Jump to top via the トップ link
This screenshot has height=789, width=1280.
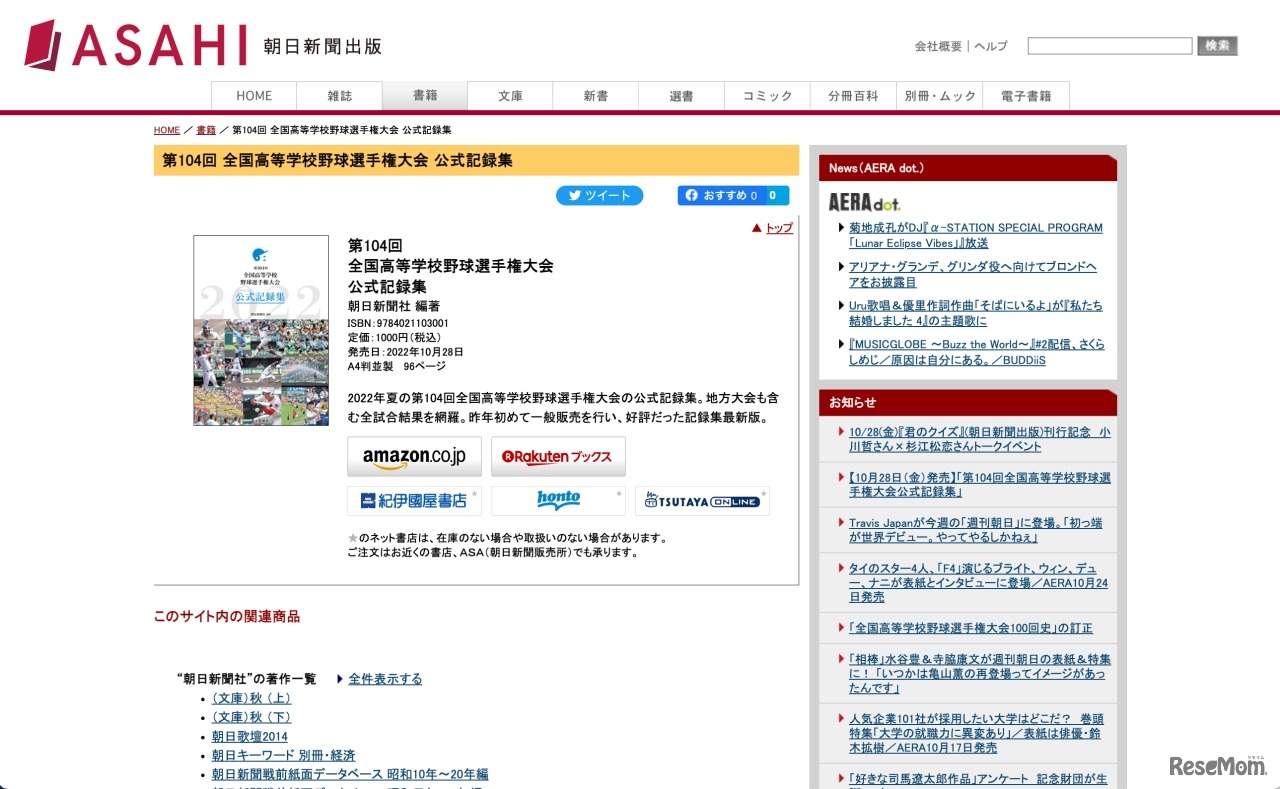[778, 228]
